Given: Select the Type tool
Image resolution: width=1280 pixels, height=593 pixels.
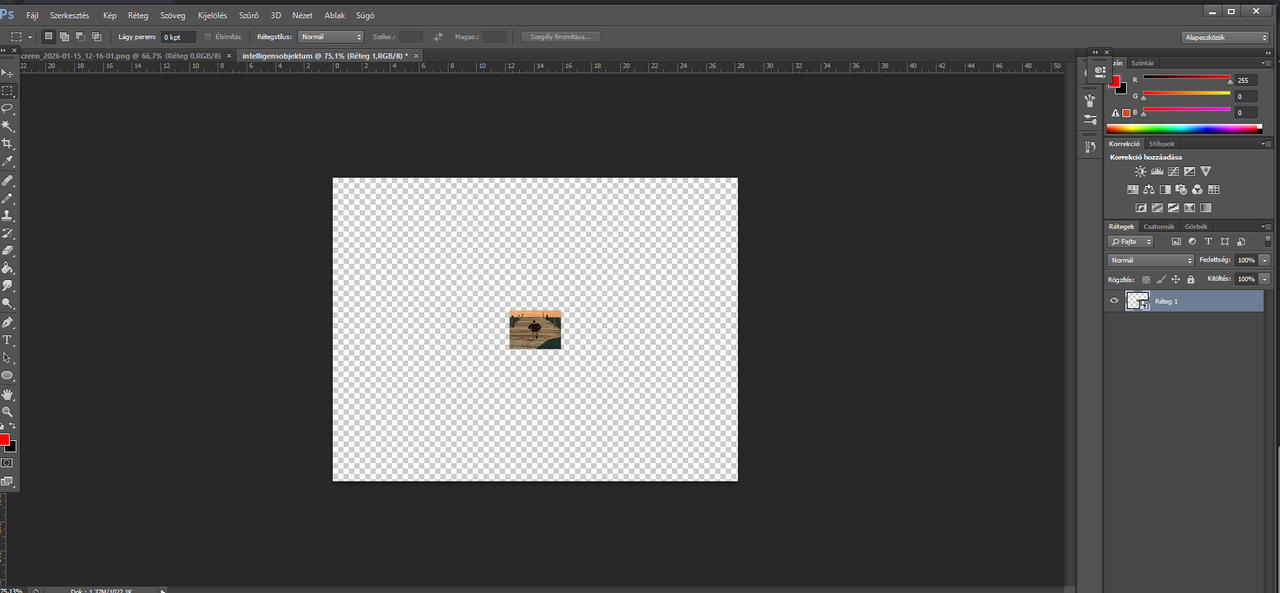Looking at the screenshot, I should [x=7, y=340].
